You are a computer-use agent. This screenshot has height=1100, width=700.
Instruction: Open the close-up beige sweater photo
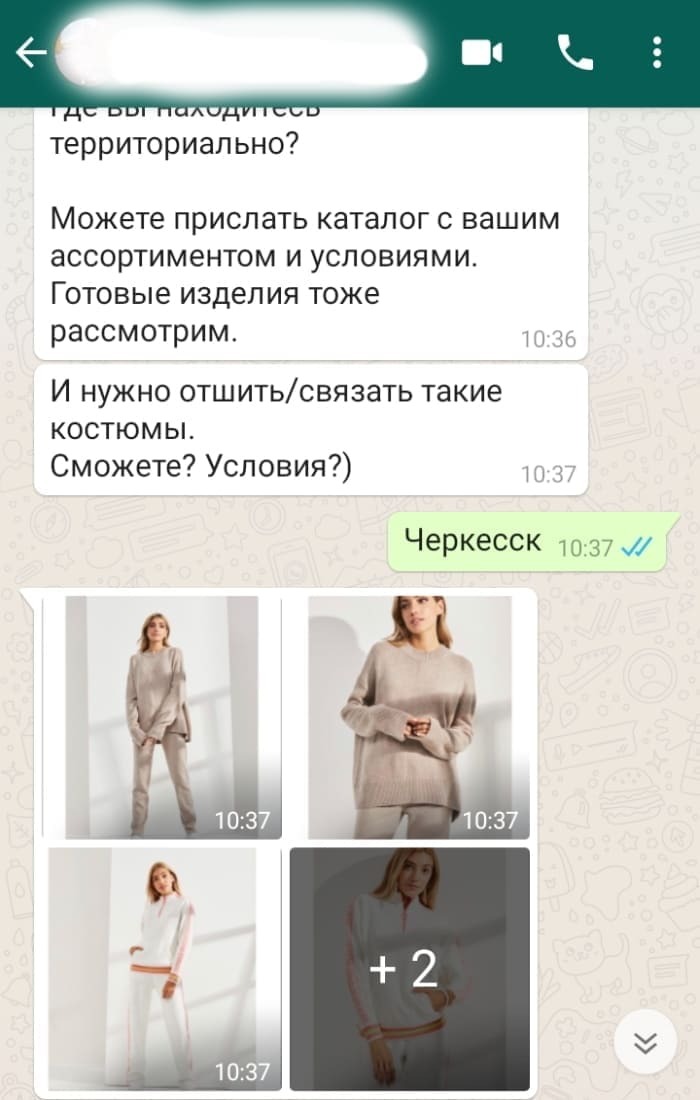click(x=410, y=717)
